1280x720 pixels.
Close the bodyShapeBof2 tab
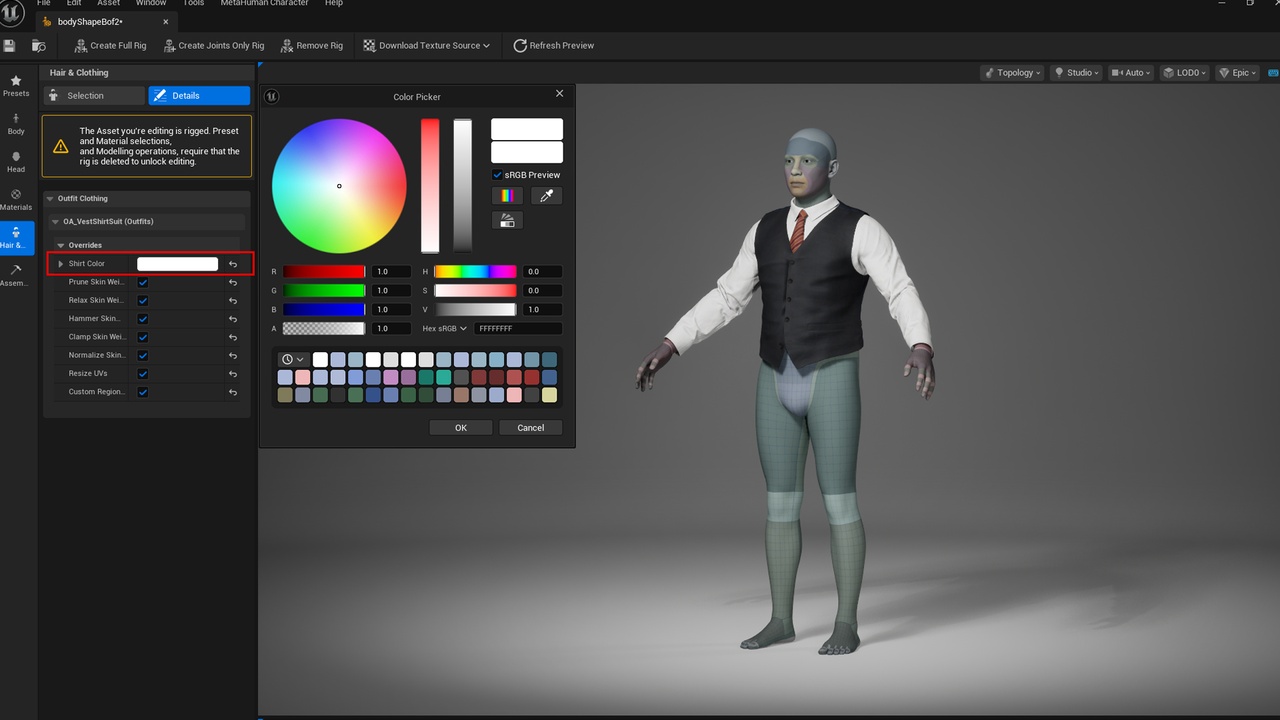click(x=167, y=21)
